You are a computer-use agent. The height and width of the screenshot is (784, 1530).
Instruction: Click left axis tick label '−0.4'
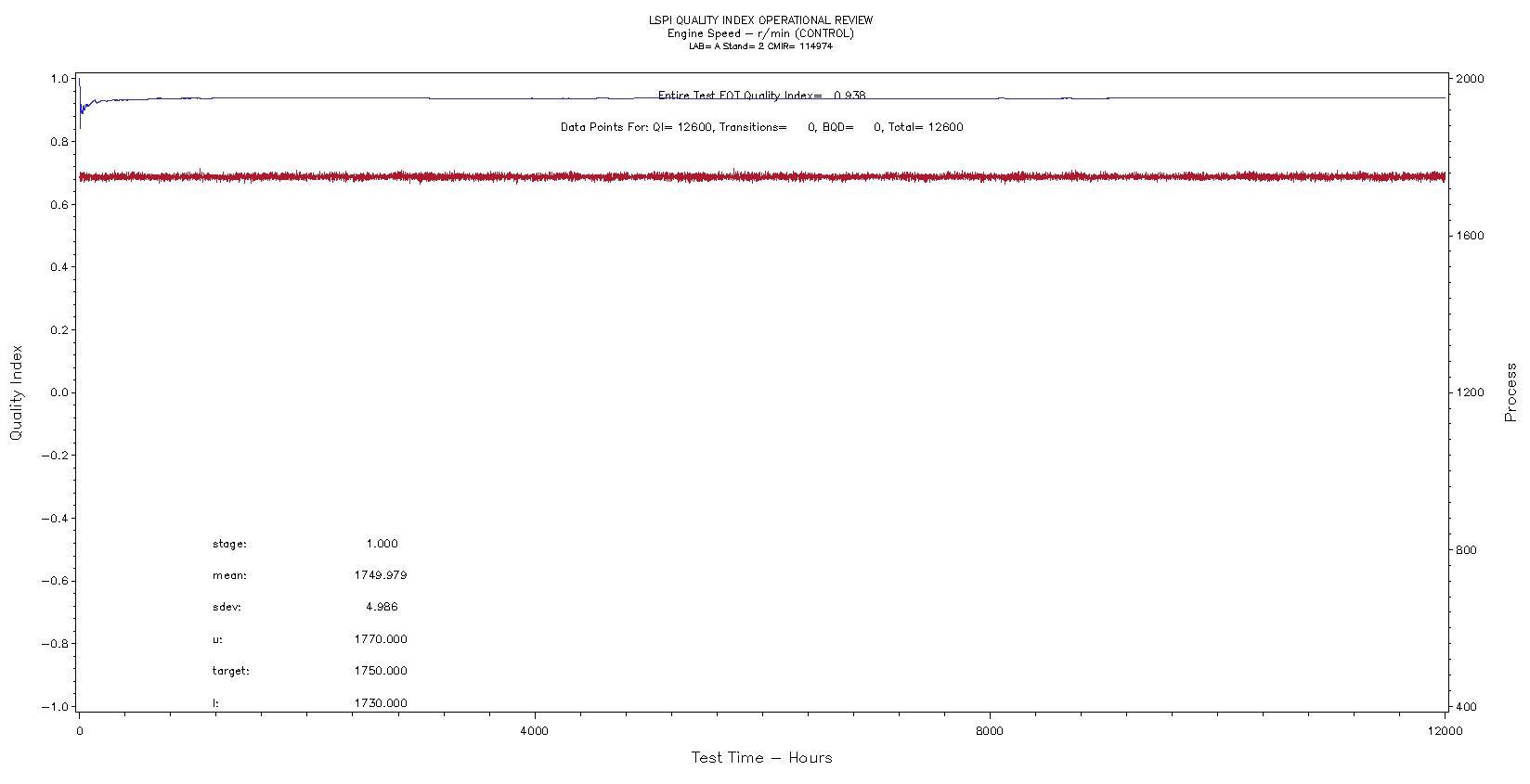pos(55,518)
